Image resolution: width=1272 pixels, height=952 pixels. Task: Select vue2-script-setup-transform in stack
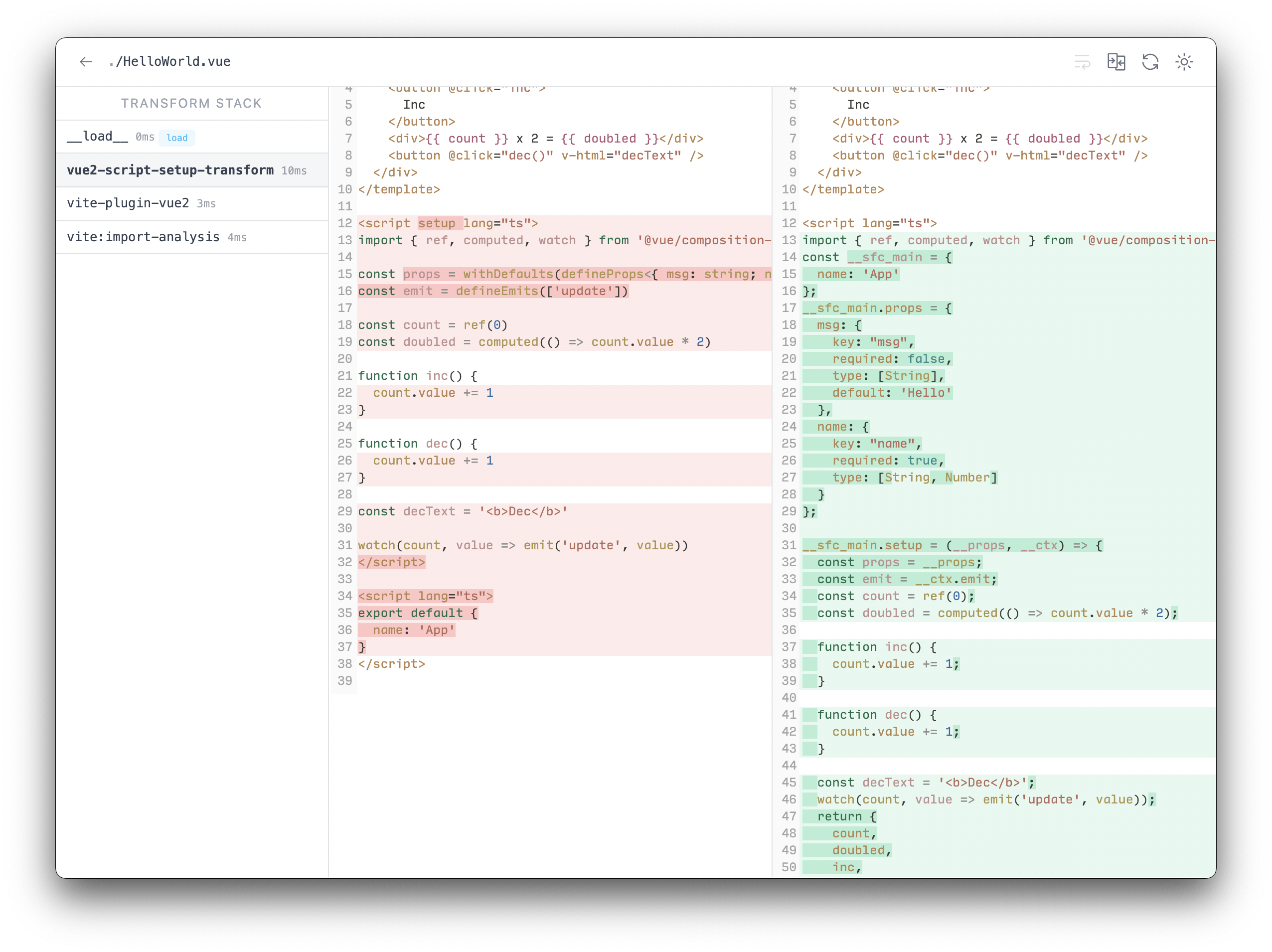point(192,170)
